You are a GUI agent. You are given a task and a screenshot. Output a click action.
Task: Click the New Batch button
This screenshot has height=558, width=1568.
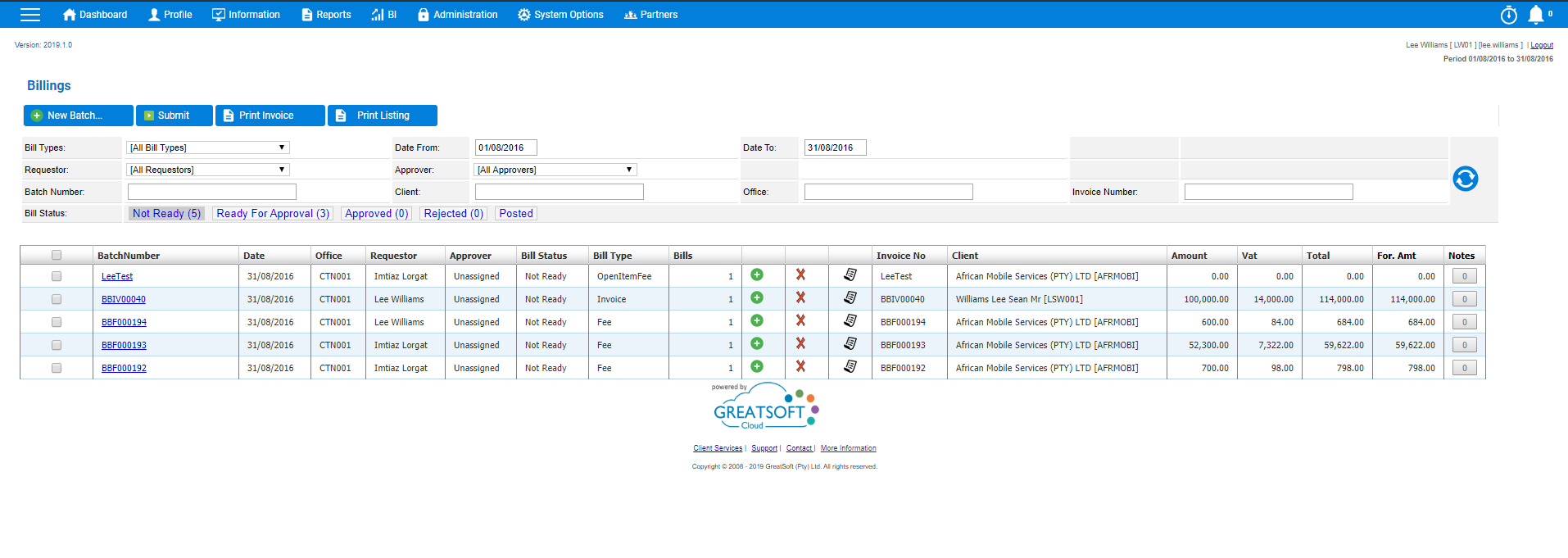[x=79, y=116]
